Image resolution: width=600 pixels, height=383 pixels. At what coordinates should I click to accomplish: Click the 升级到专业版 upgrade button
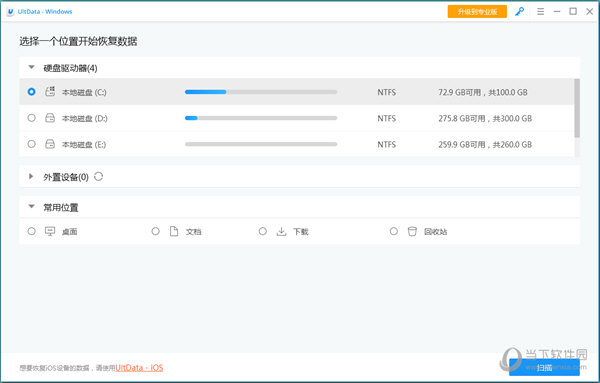(477, 11)
